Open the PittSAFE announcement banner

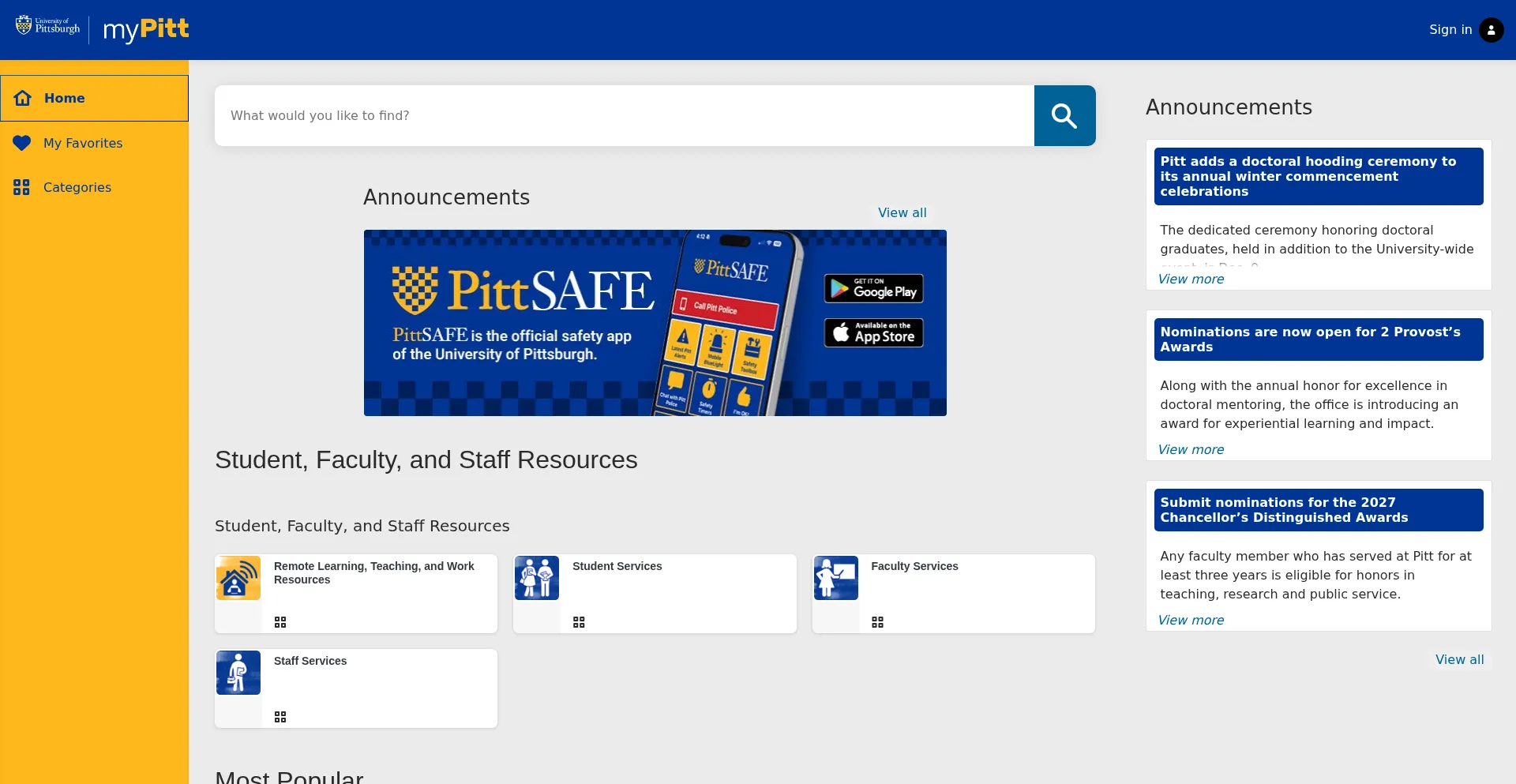(x=655, y=323)
